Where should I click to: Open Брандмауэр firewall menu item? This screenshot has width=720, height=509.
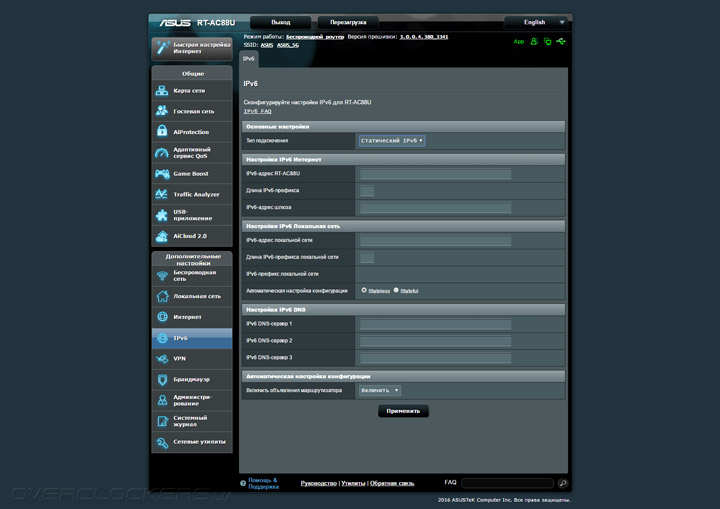click(191, 379)
